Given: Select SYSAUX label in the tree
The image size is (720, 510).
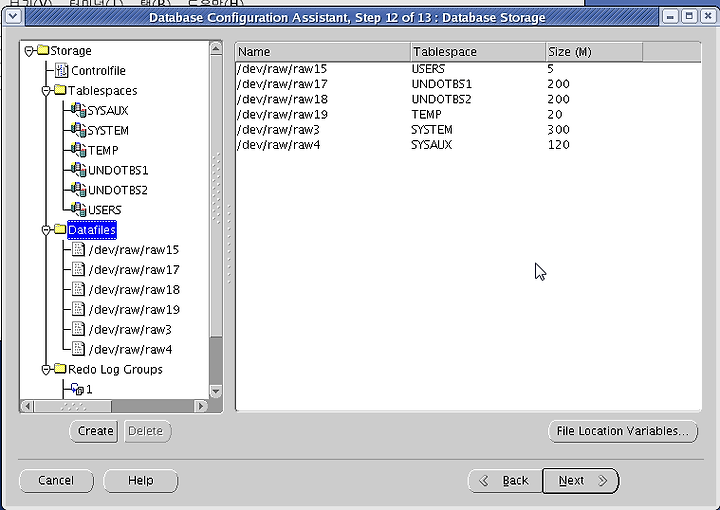Looking at the screenshot, I should pyautogui.click(x=108, y=111).
